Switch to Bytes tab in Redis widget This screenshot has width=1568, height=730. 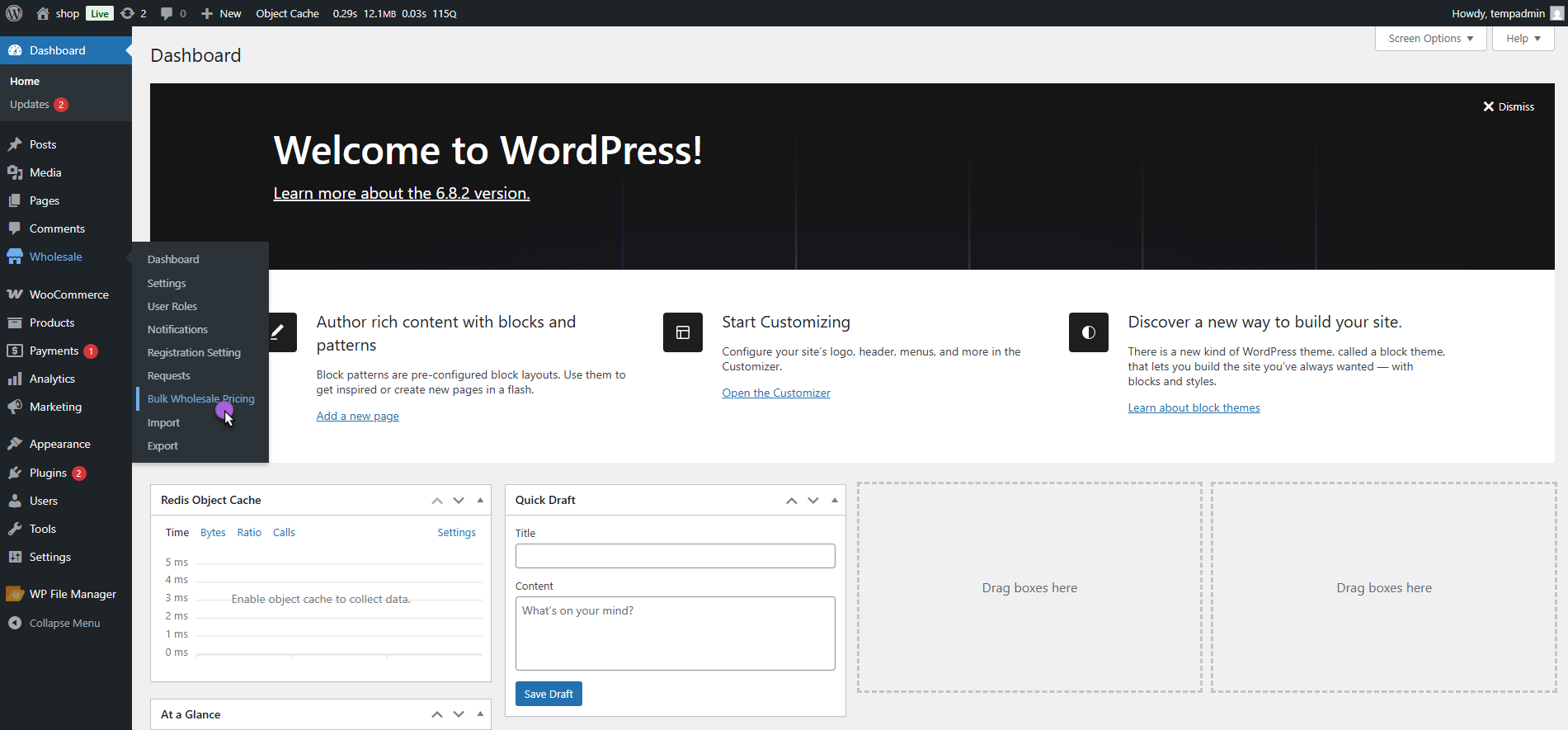click(x=213, y=532)
